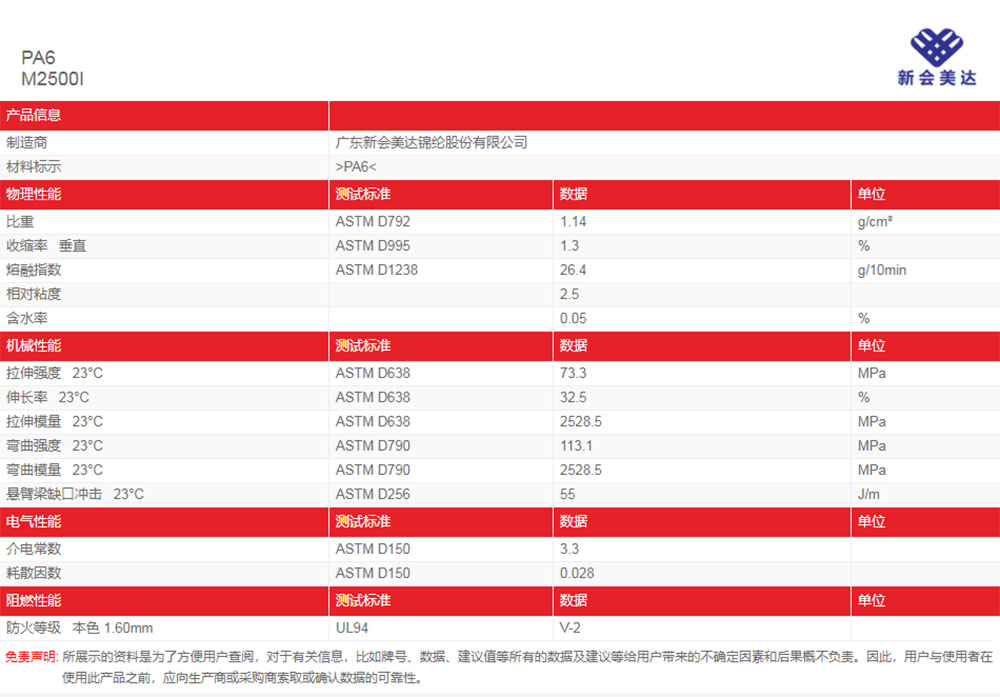1000x697 pixels.
Task: Click the g/10min unit cell
Action: tap(882, 270)
